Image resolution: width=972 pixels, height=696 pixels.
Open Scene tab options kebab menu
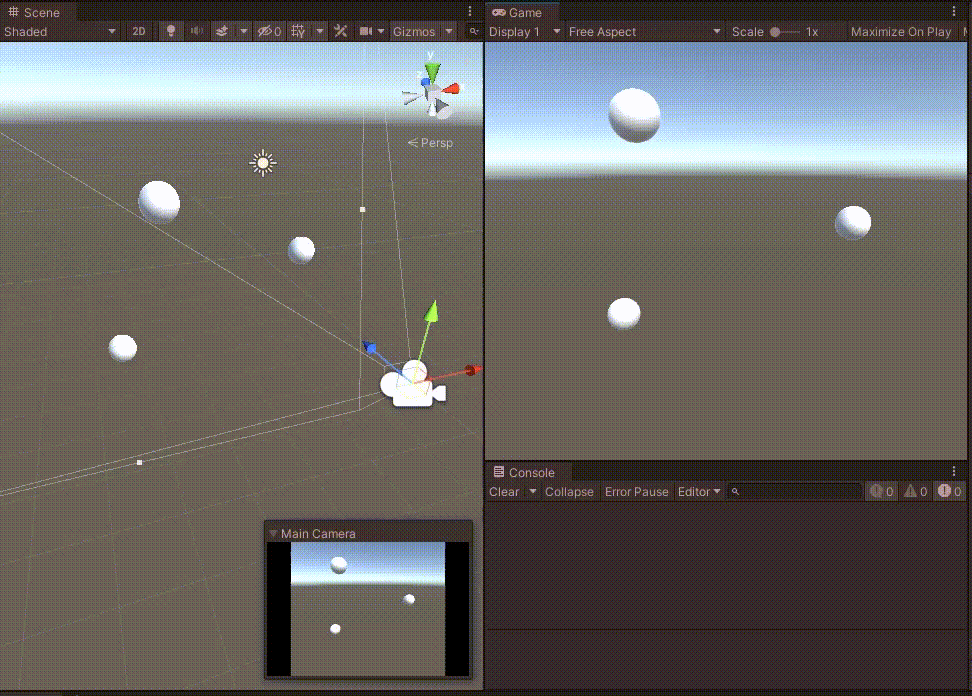pos(470,12)
